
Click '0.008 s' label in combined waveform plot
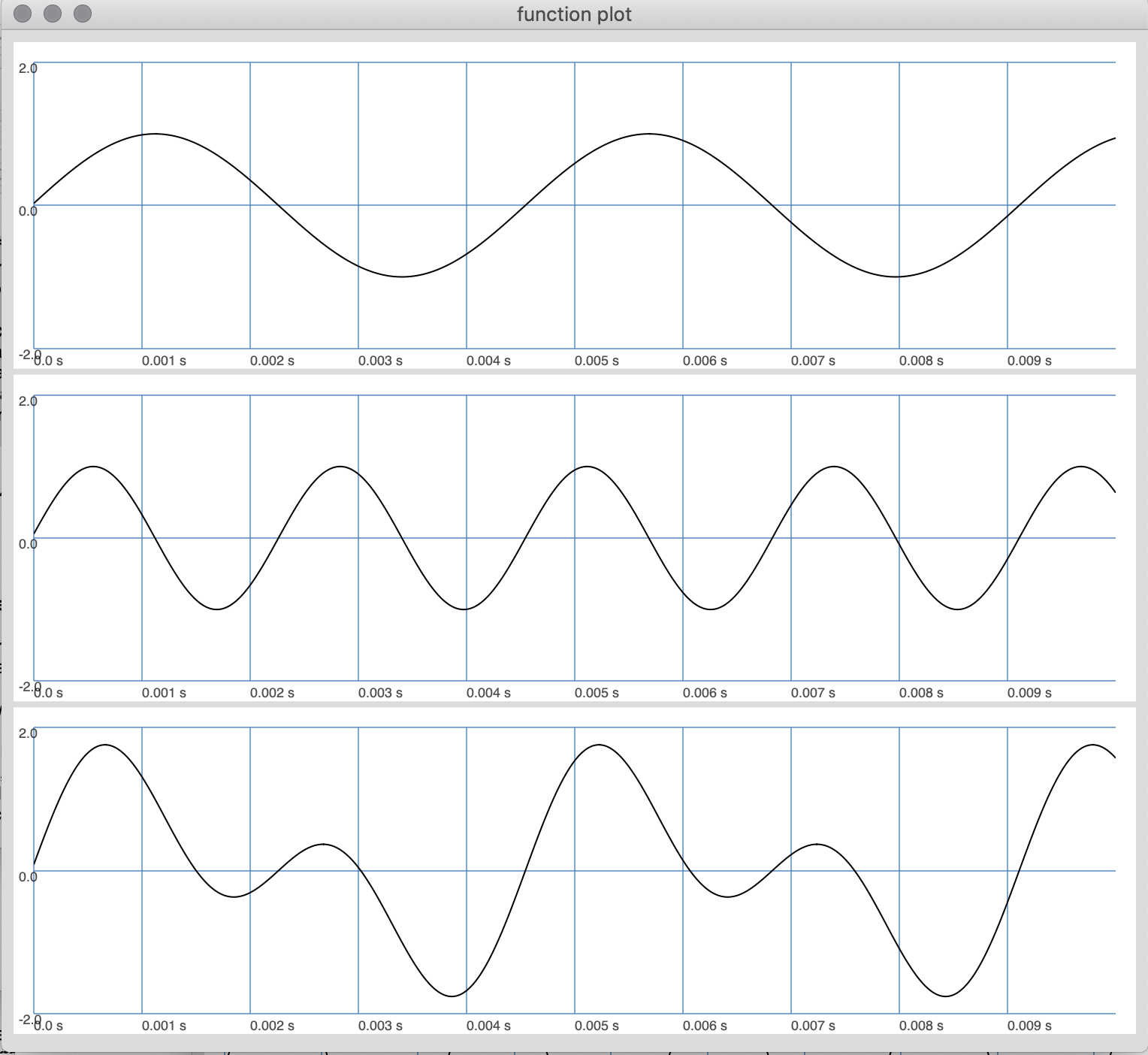[921, 1026]
